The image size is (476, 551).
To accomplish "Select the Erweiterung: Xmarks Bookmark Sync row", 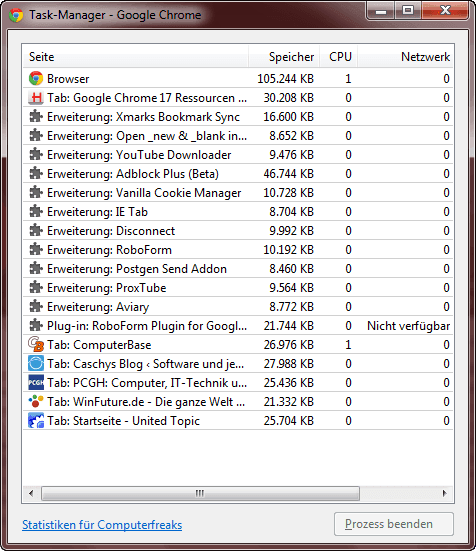I will [x=238, y=117].
